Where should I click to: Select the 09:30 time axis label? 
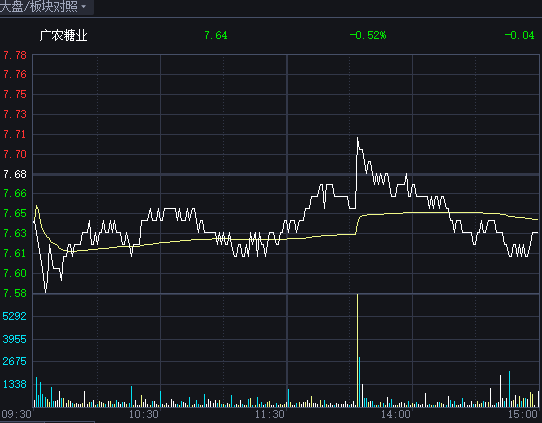(x=16, y=414)
